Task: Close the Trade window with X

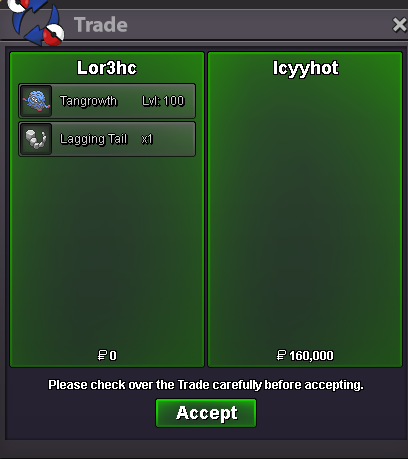Action: click(399, 25)
